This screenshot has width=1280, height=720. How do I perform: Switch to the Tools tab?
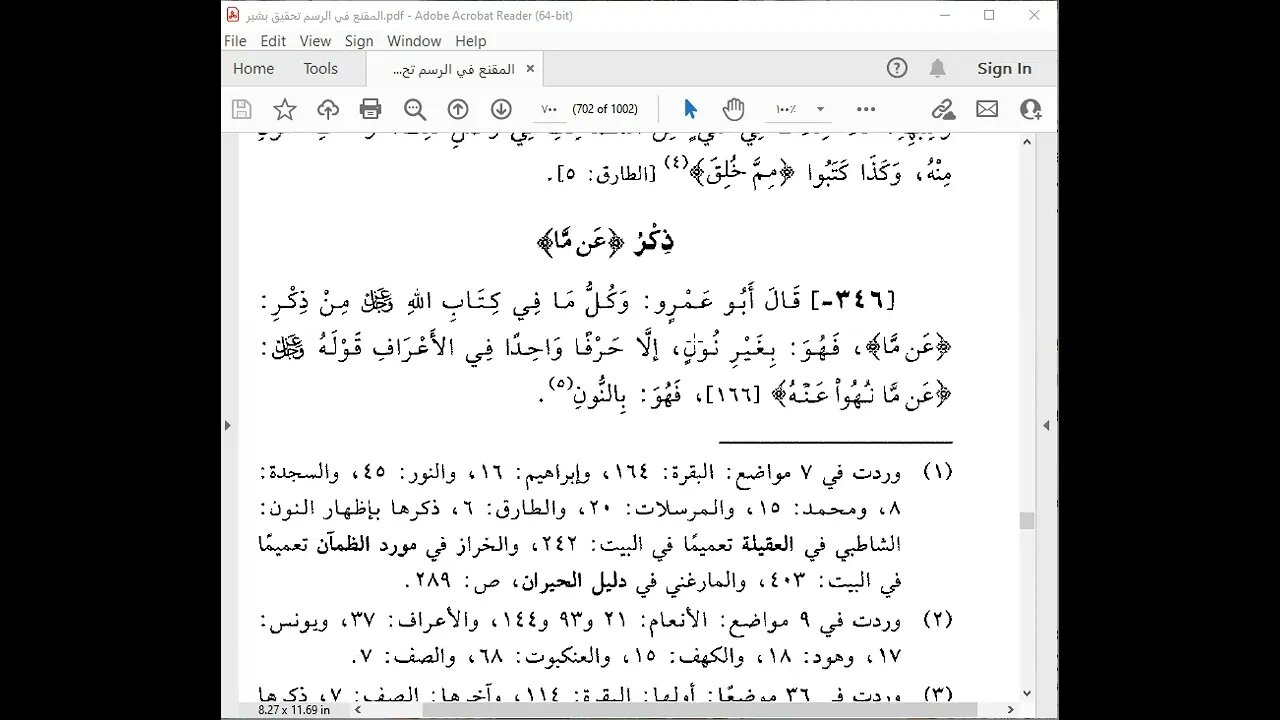(321, 68)
